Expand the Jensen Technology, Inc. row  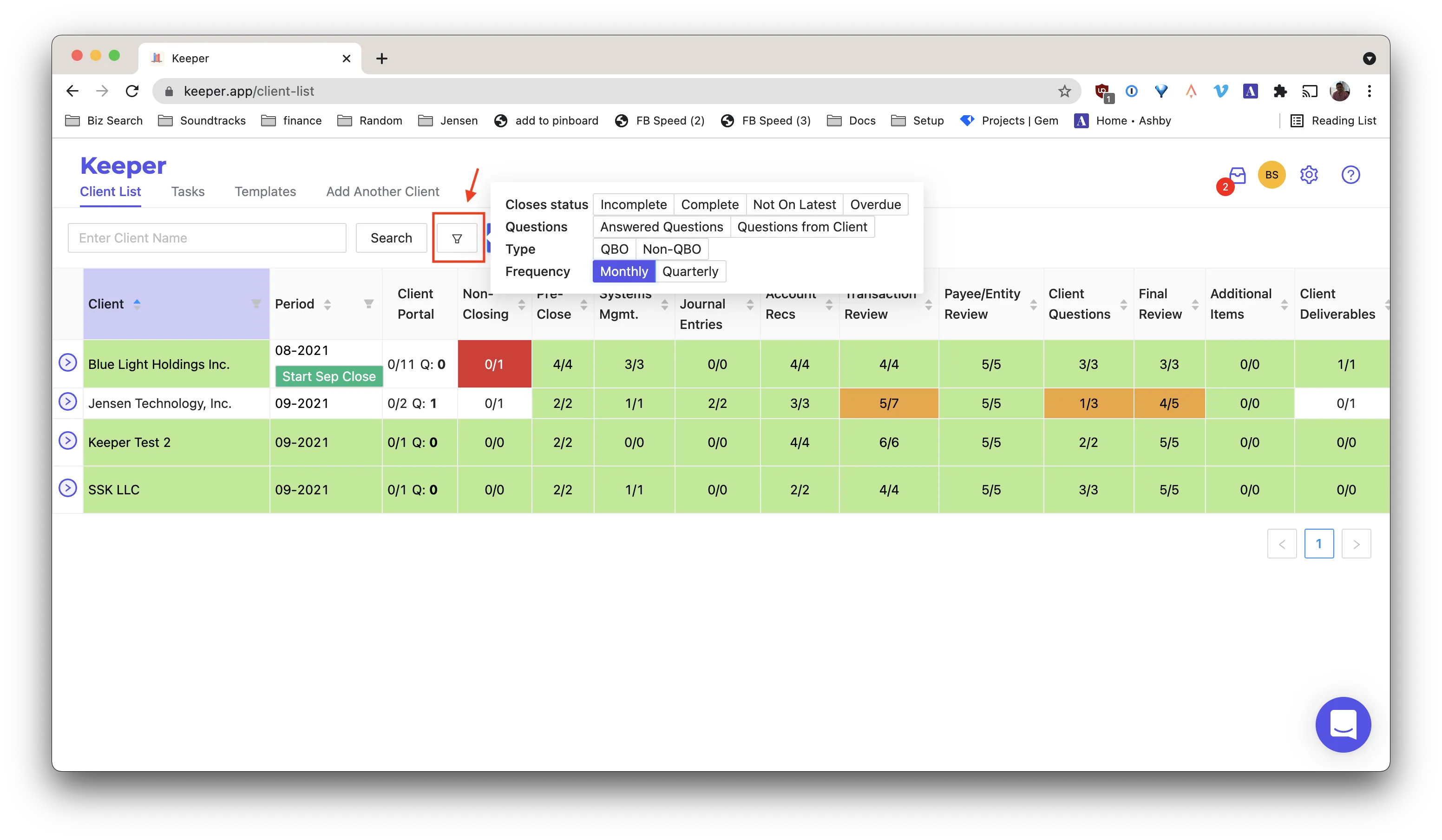click(x=67, y=402)
